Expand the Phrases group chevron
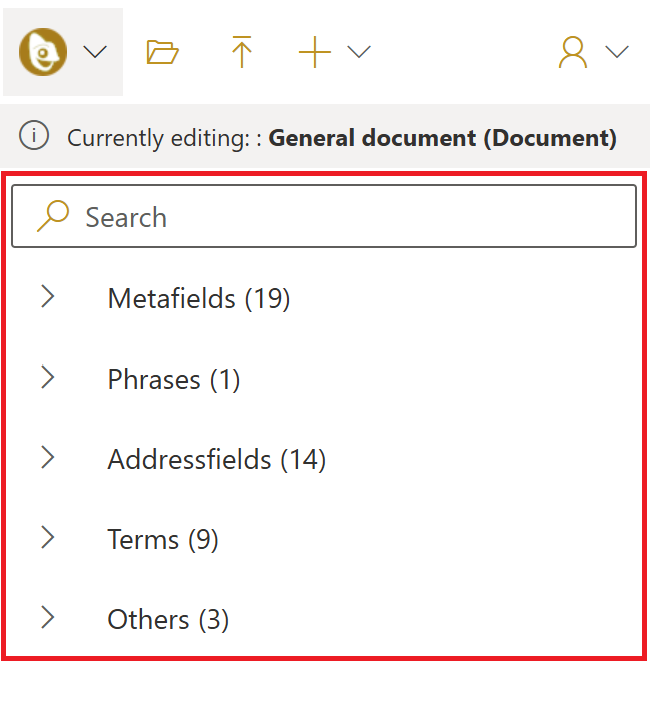 [x=47, y=378]
